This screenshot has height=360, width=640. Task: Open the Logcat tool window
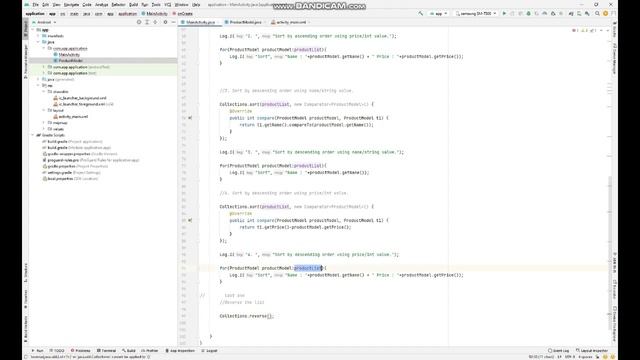point(209,351)
